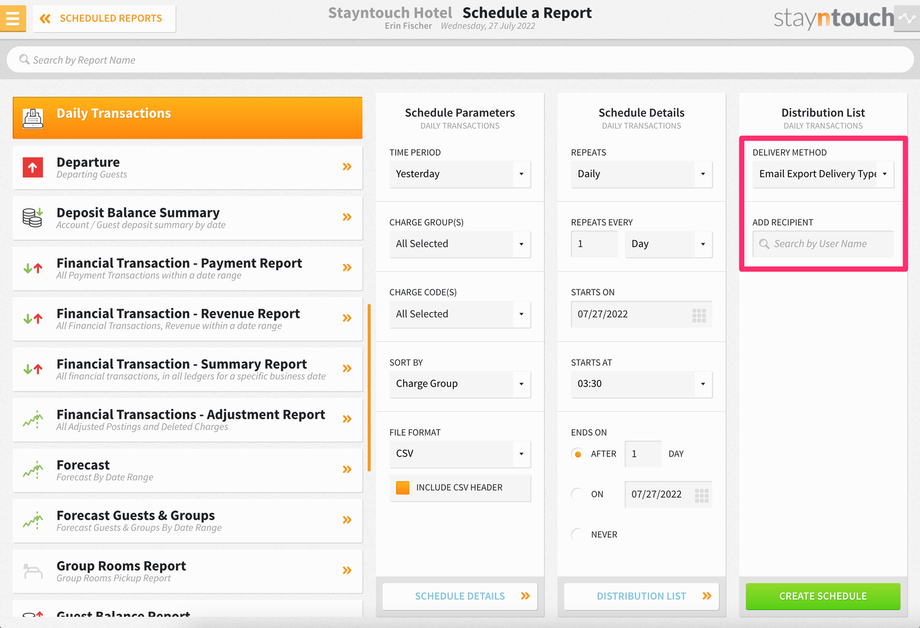Click the Departure row chevron arrows
Viewport: 920px width, 628px height.
coord(347,167)
